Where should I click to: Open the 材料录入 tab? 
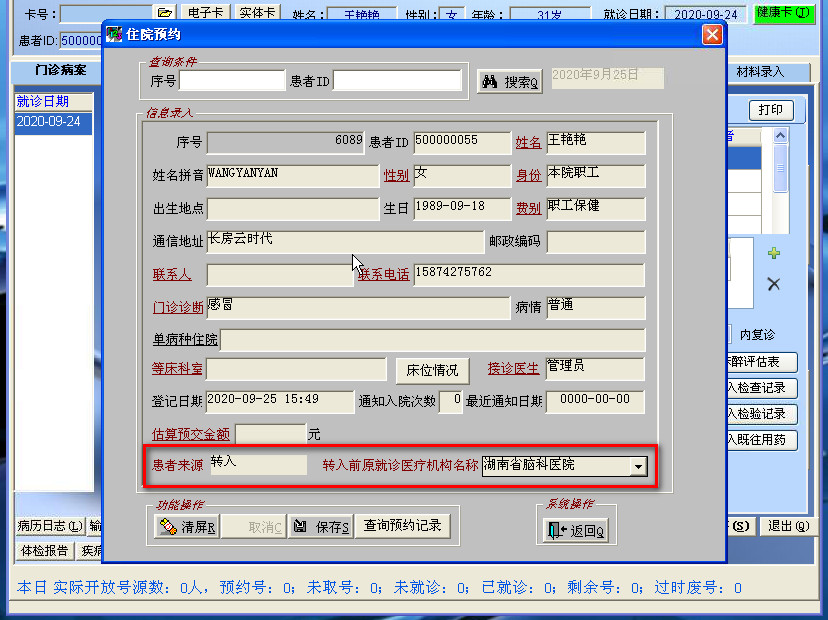point(760,72)
